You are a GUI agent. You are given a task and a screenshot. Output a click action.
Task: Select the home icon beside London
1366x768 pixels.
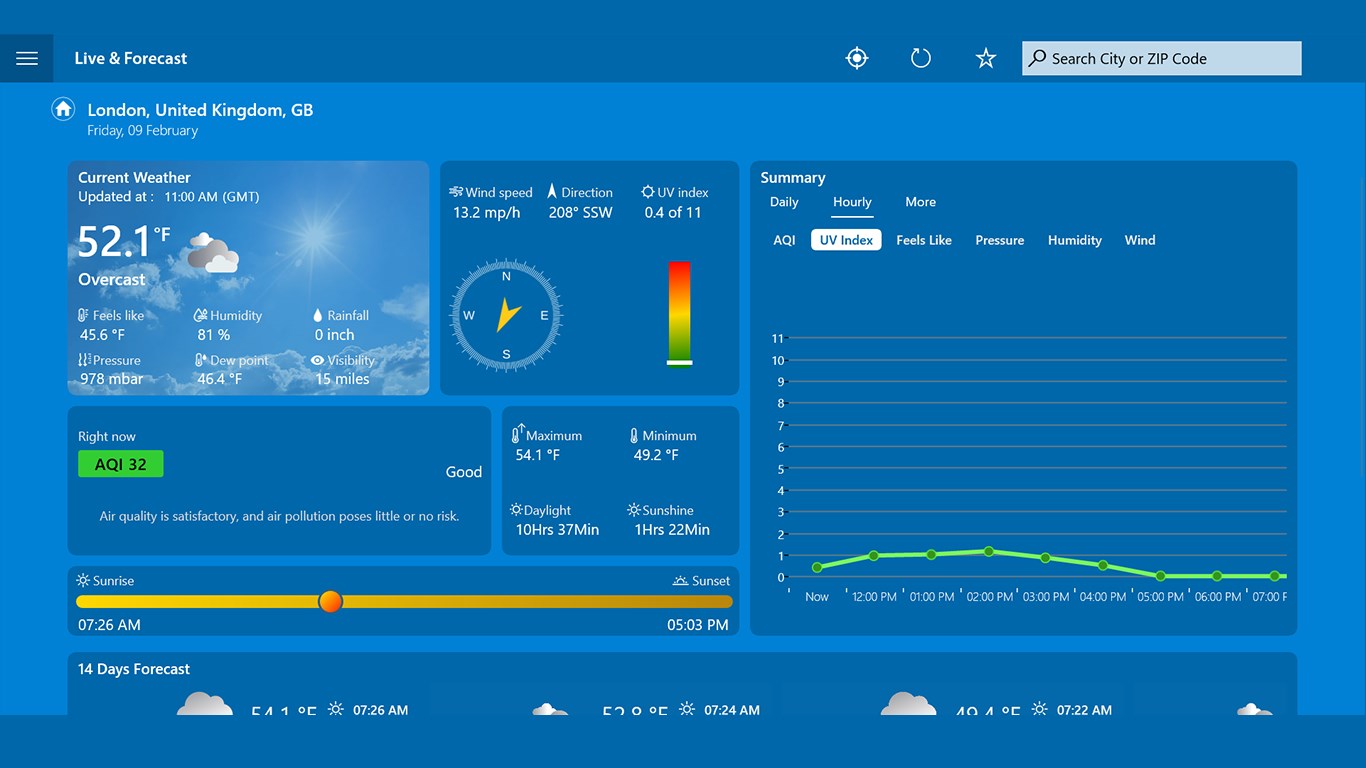[x=62, y=108]
